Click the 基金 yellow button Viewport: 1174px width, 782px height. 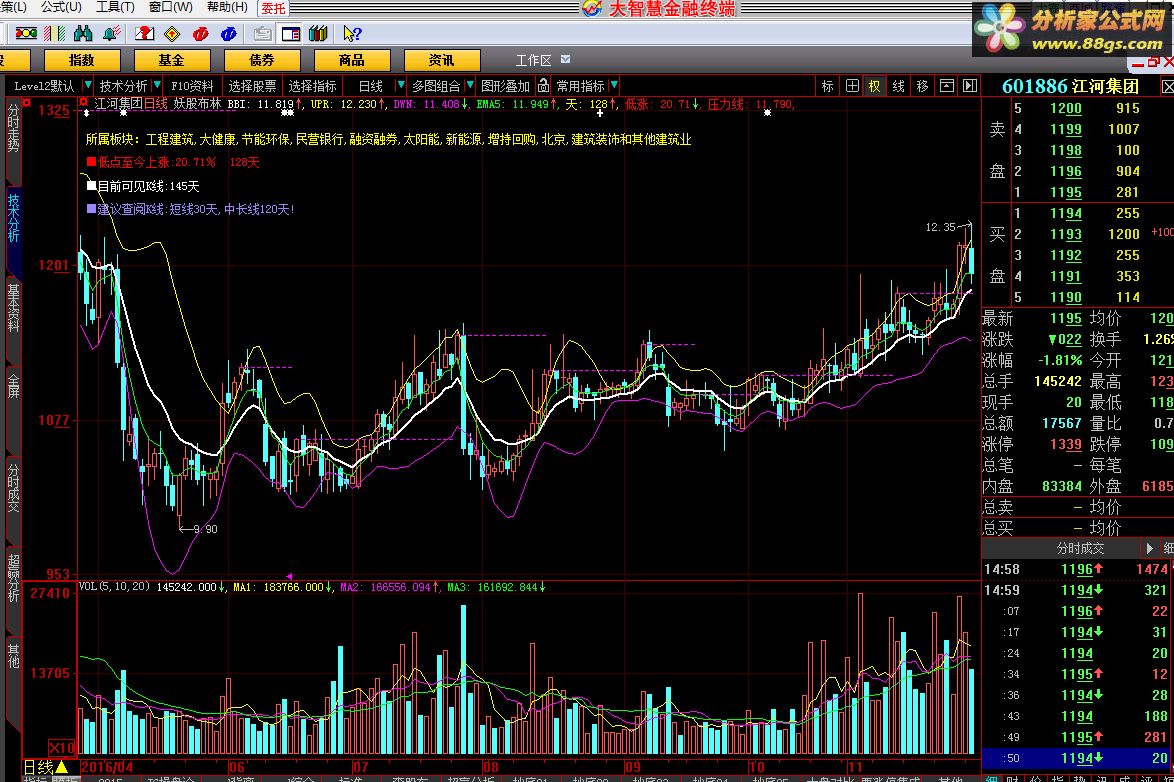171,60
